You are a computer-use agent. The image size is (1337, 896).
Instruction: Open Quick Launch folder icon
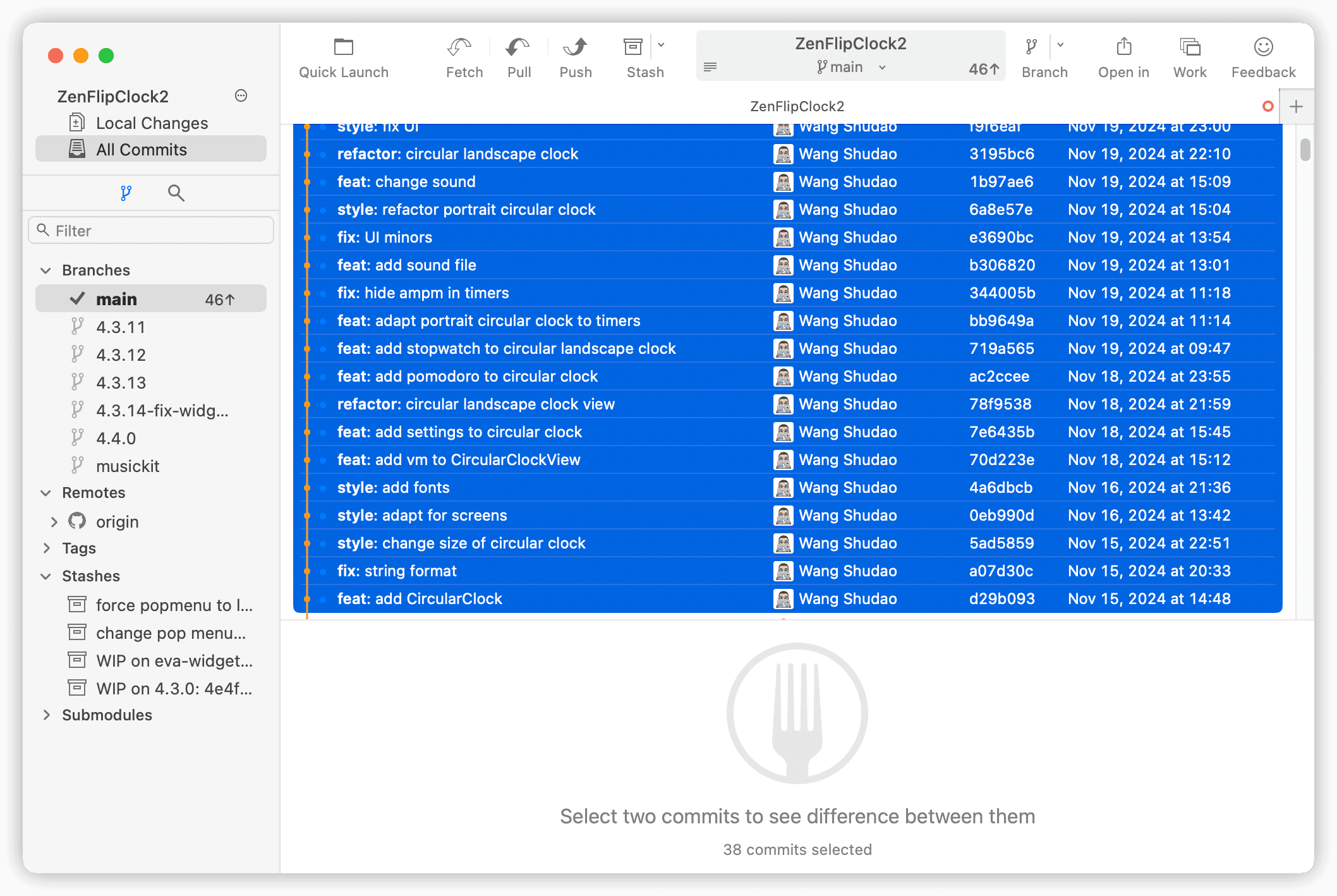point(343,47)
